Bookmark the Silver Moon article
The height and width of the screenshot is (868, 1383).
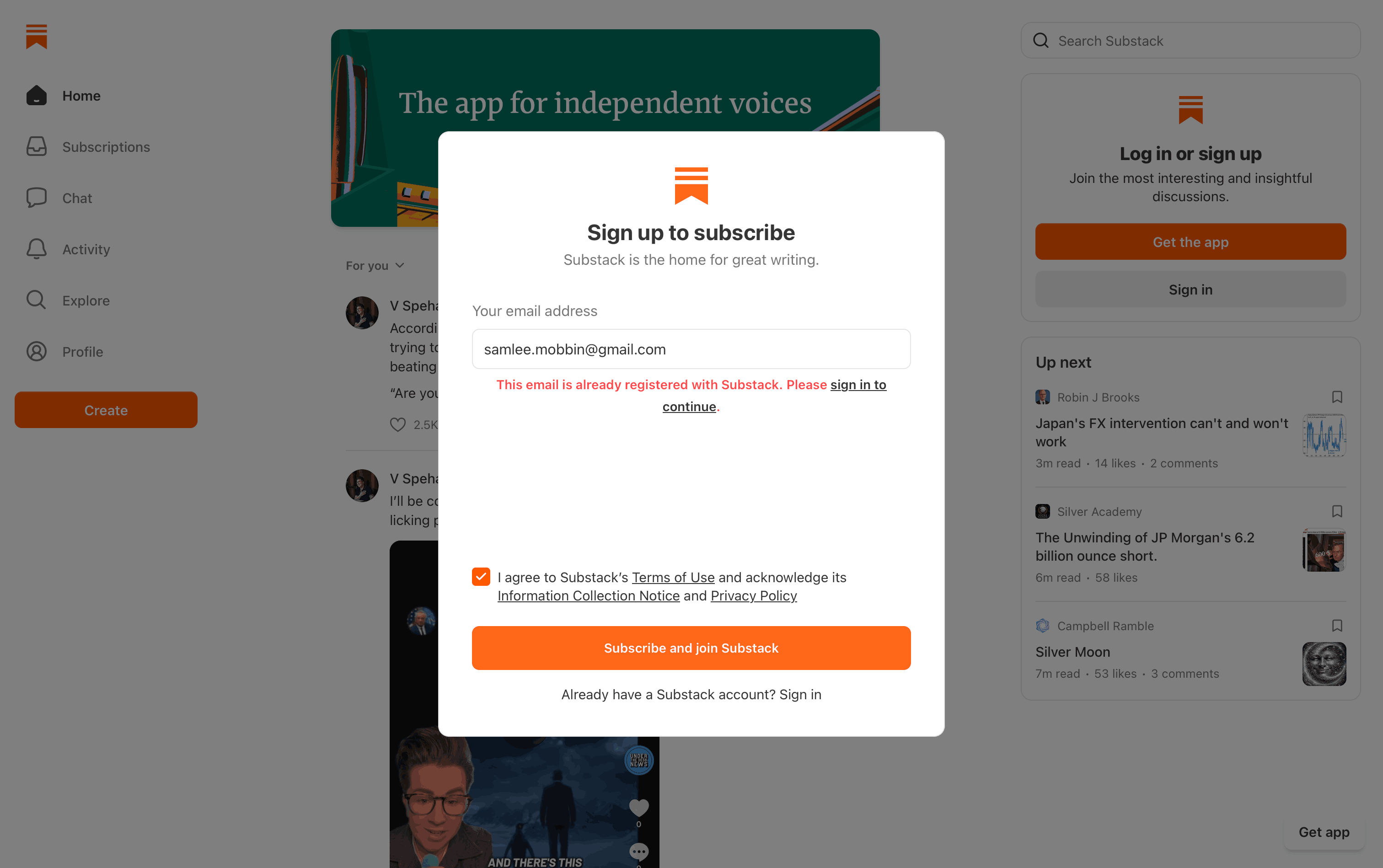tap(1336, 626)
